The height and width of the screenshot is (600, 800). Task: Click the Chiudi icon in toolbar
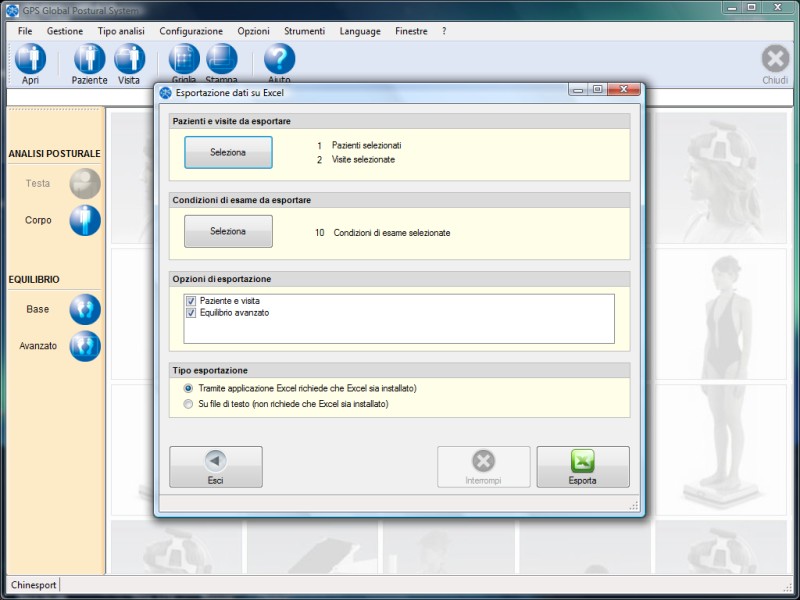775,59
